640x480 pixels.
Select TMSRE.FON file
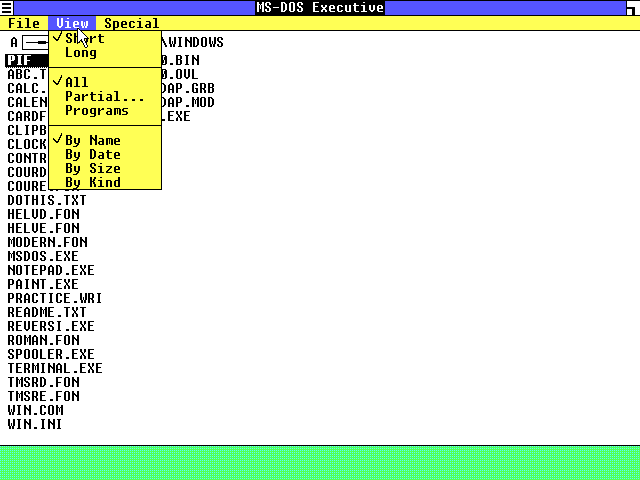(x=43, y=396)
